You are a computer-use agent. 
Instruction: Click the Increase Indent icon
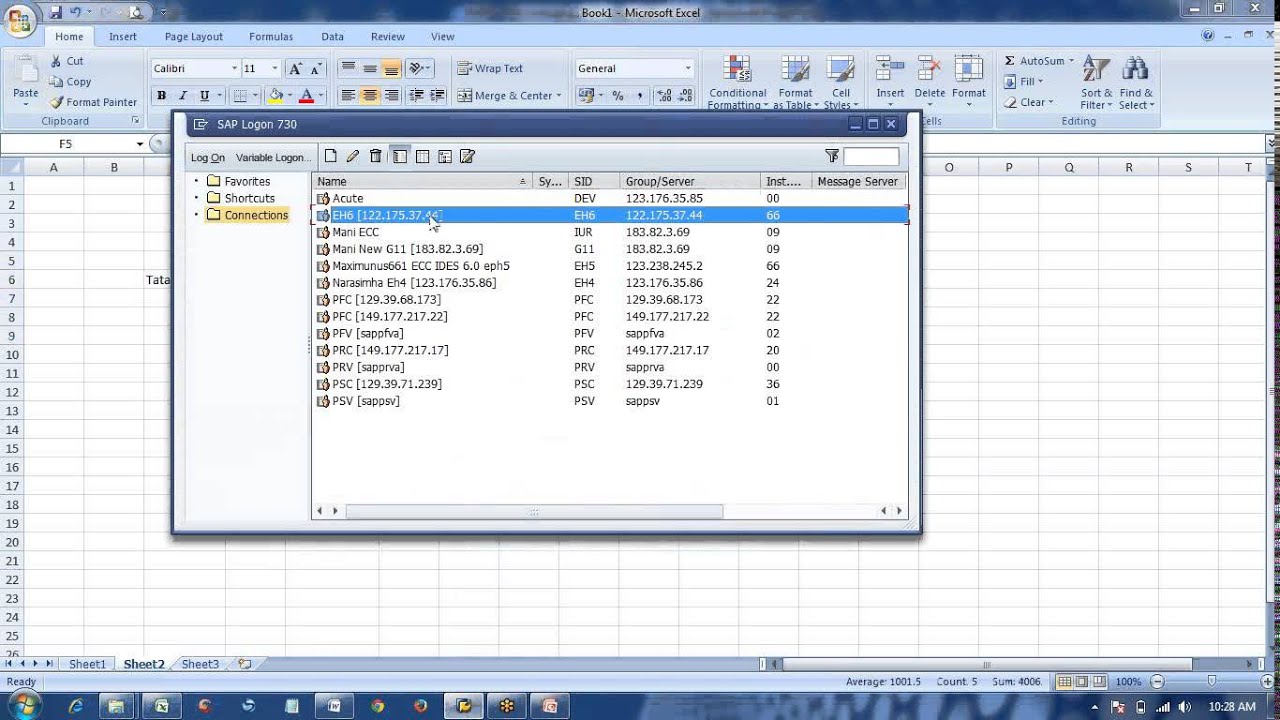437,96
